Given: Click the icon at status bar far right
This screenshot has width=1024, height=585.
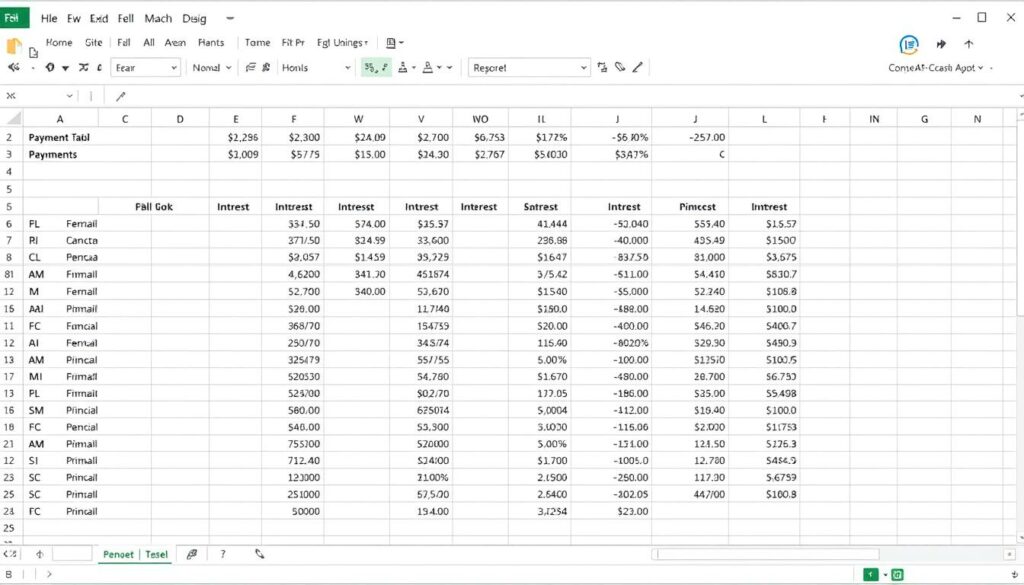Looking at the screenshot, I should [1014, 575].
